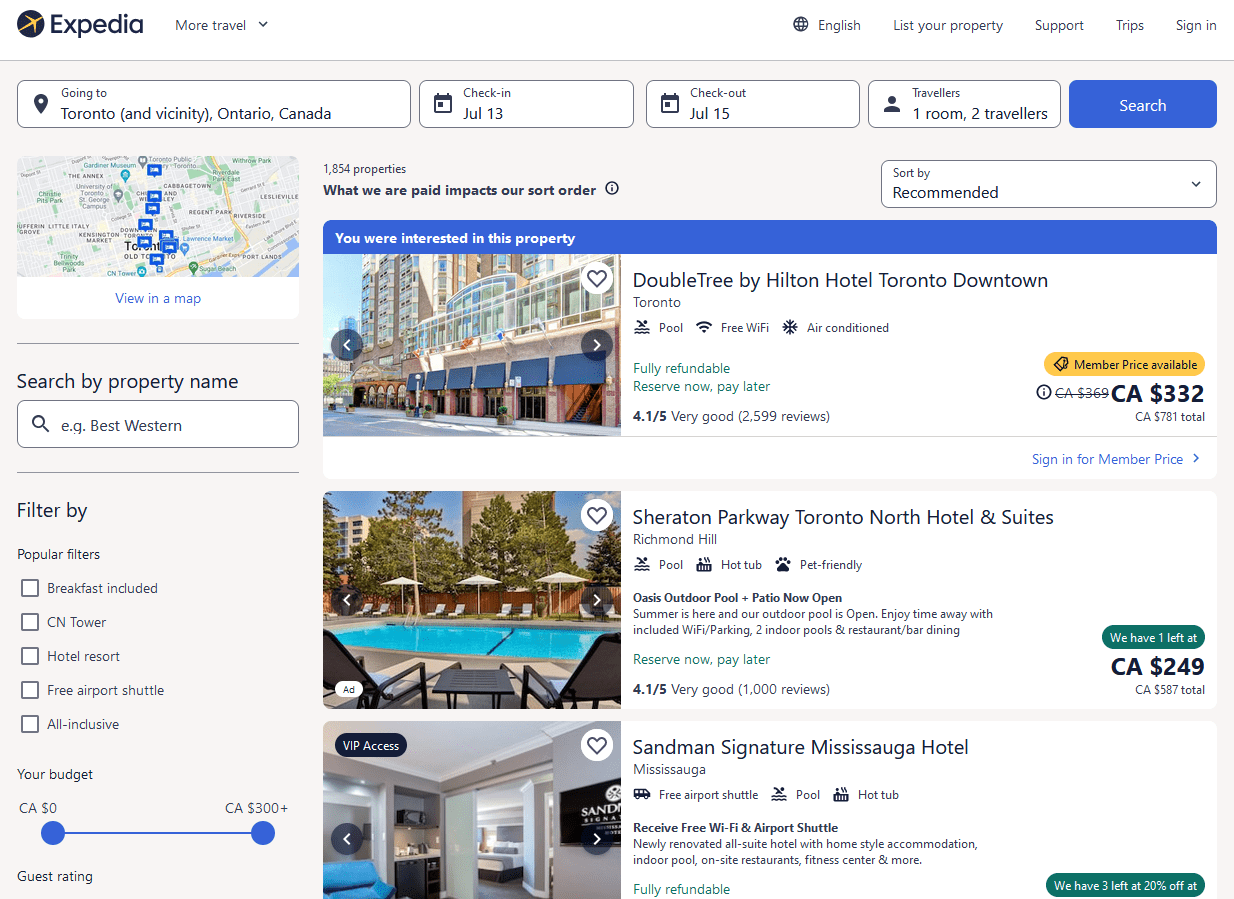The height and width of the screenshot is (899, 1234).
Task: Click the DoubleTree hotel exterior photo
Action: tap(472, 345)
